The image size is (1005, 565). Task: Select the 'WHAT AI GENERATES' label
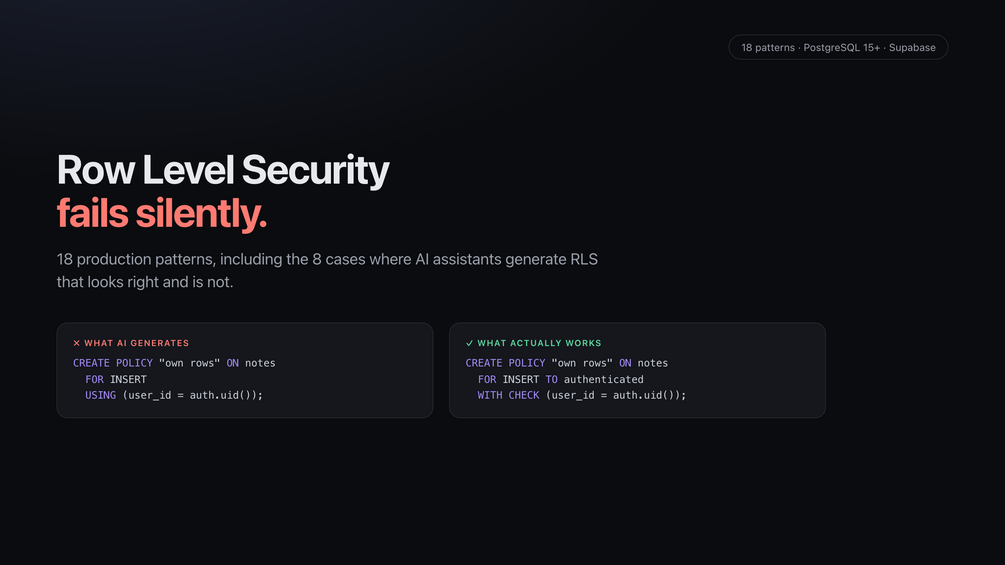(x=137, y=343)
